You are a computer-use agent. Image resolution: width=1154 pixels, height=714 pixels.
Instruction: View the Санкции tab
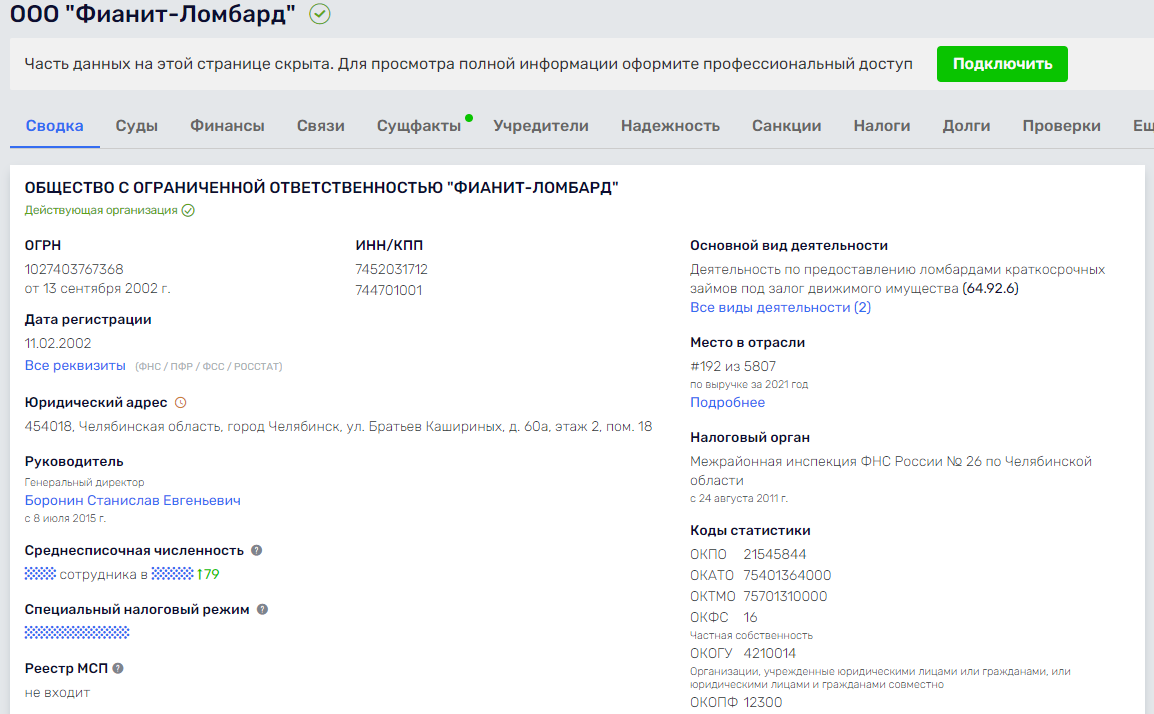787,126
